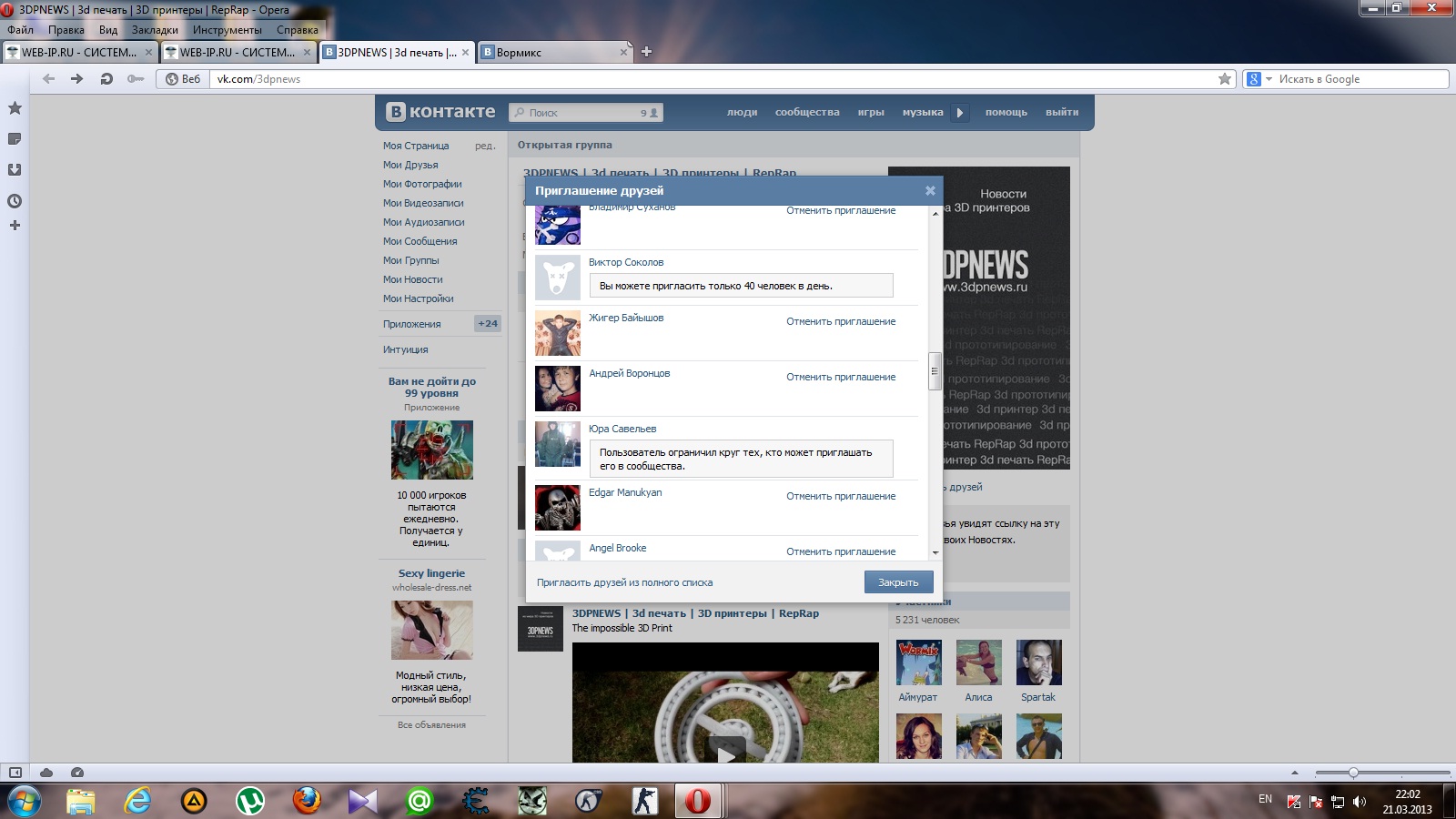
Task: Cancel invitation for Жигер Байышов
Action: coord(841,321)
